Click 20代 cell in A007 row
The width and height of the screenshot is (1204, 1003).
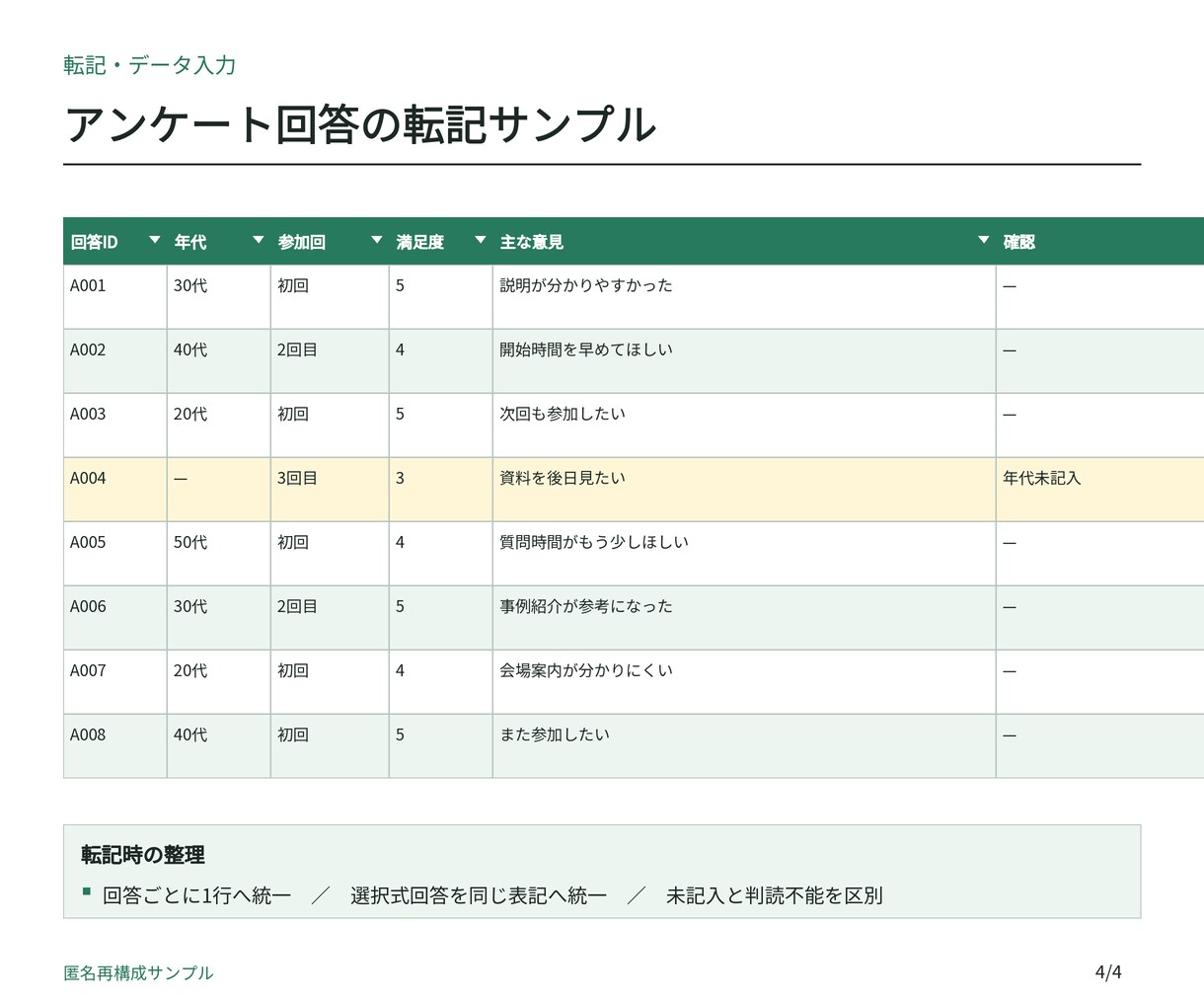219,682
